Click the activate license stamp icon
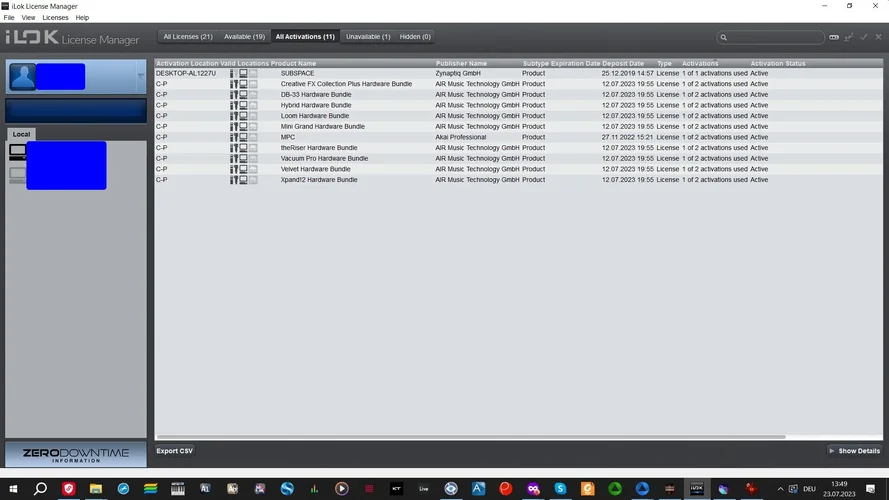 [849, 37]
